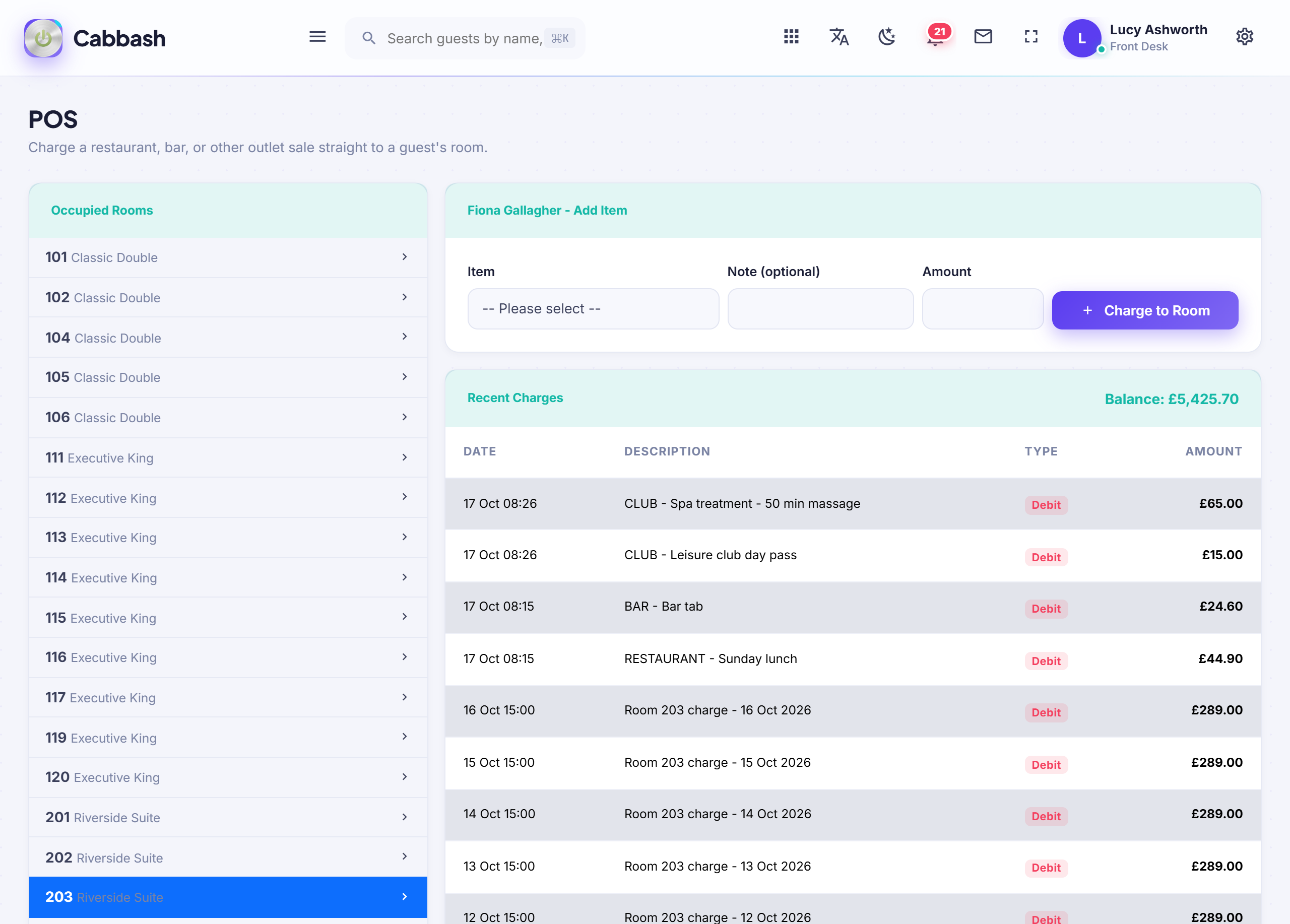Image resolution: width=1290 pixels, height=924 pixels.
Task: Select room 113 Executive King
Action: pos(228,538)
